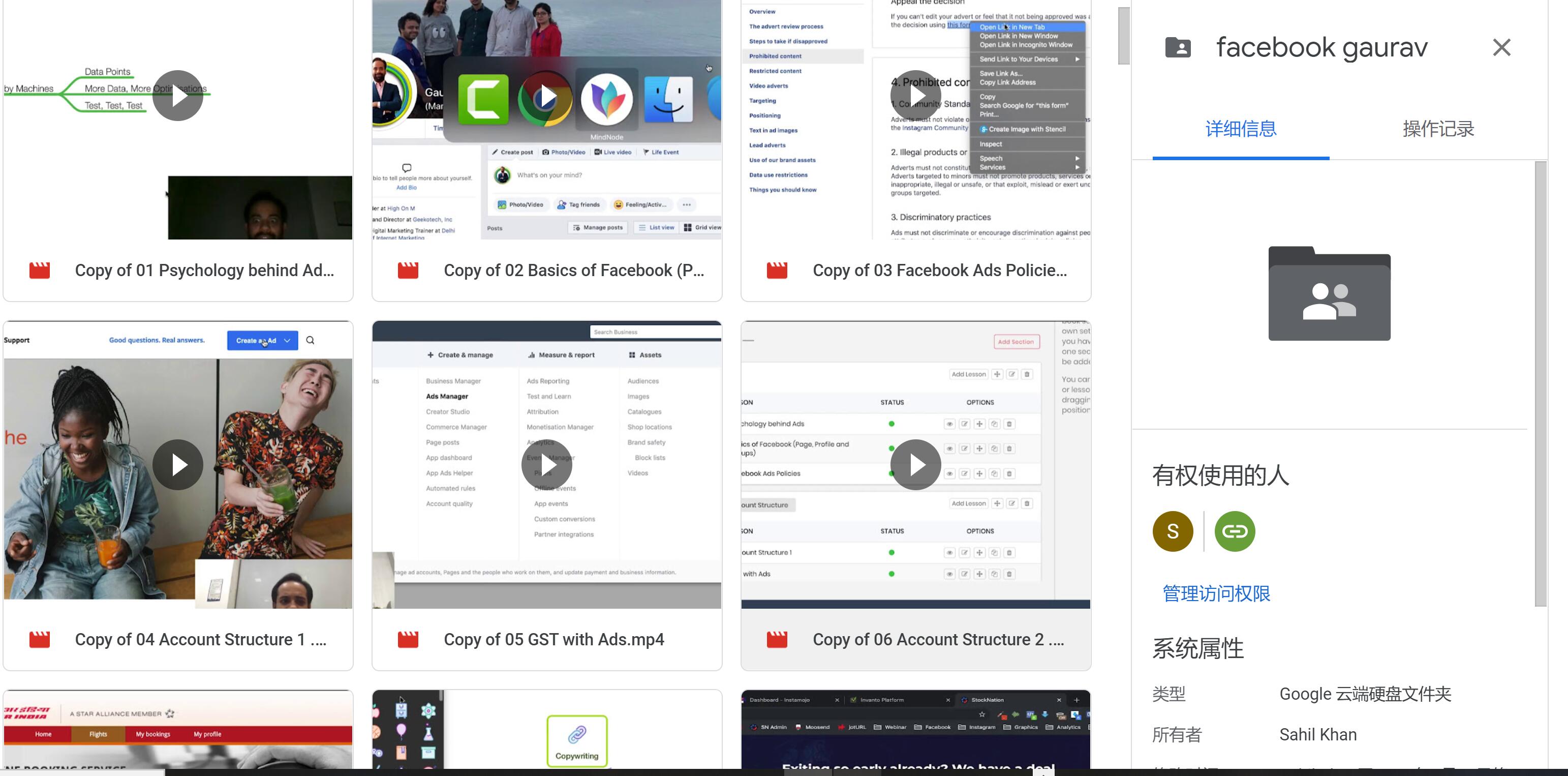Click the video file icon for 04 Account Structure 1
This screenshot has height=776, width=1568.
(x=40, y=640)
